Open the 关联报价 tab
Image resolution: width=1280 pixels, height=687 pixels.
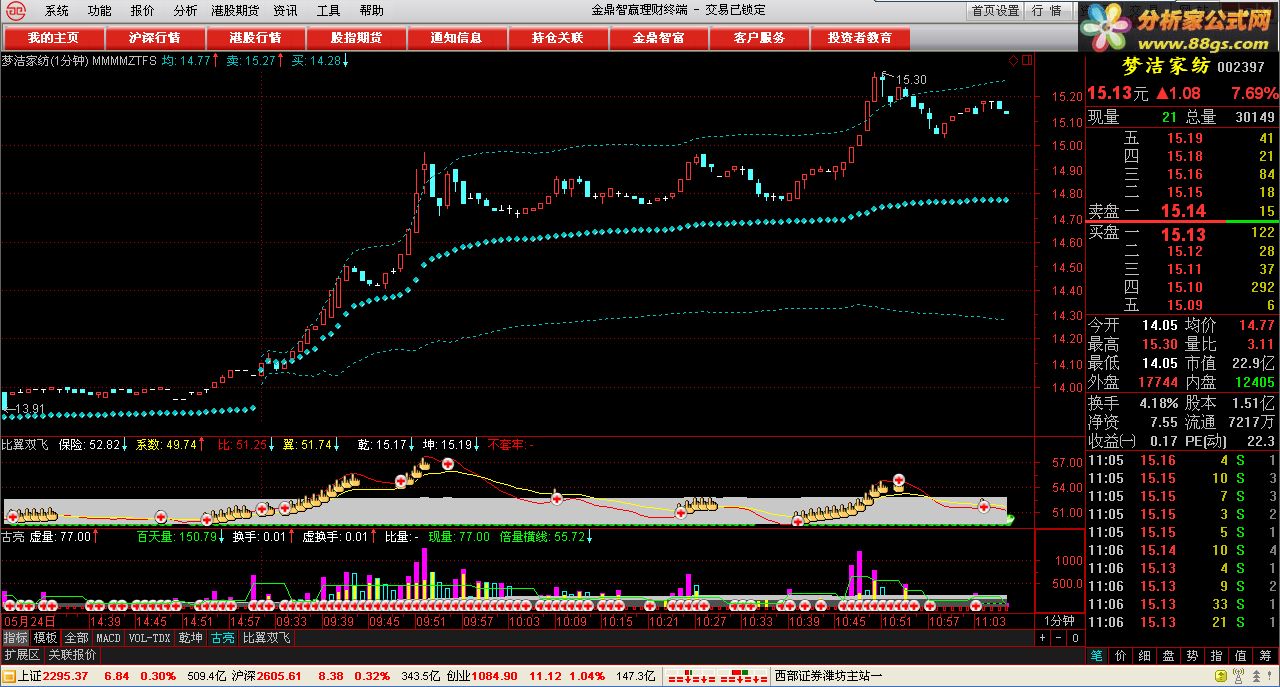pos(73,655)
